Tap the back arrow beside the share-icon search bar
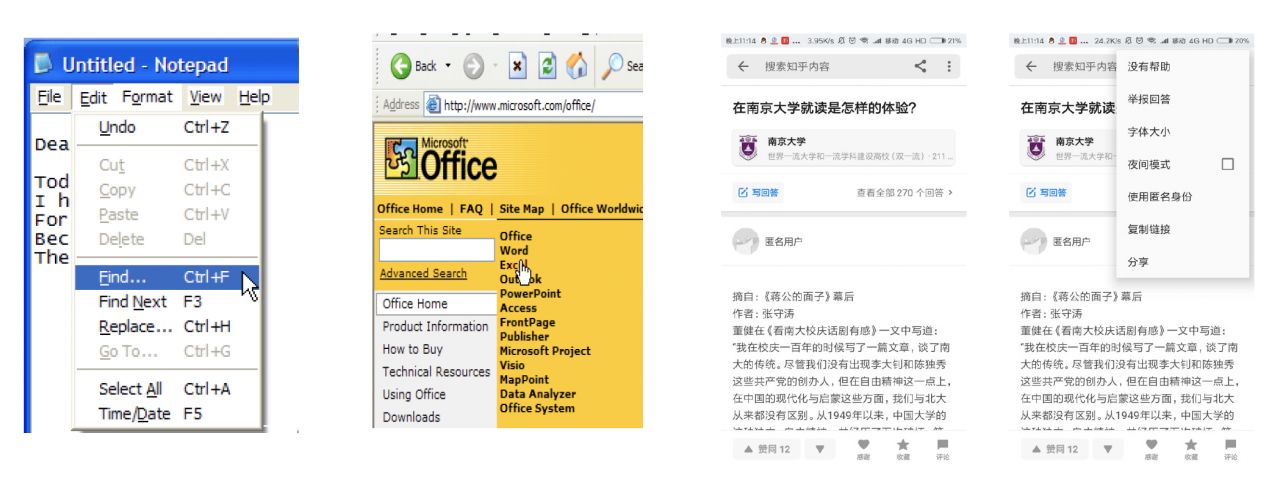 click(743, 66)
